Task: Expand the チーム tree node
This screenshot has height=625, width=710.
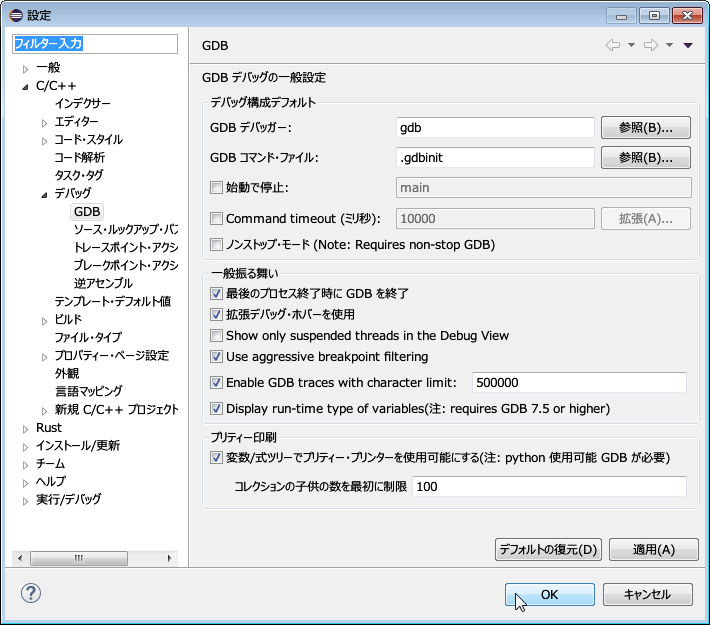Action: [25, 465]
